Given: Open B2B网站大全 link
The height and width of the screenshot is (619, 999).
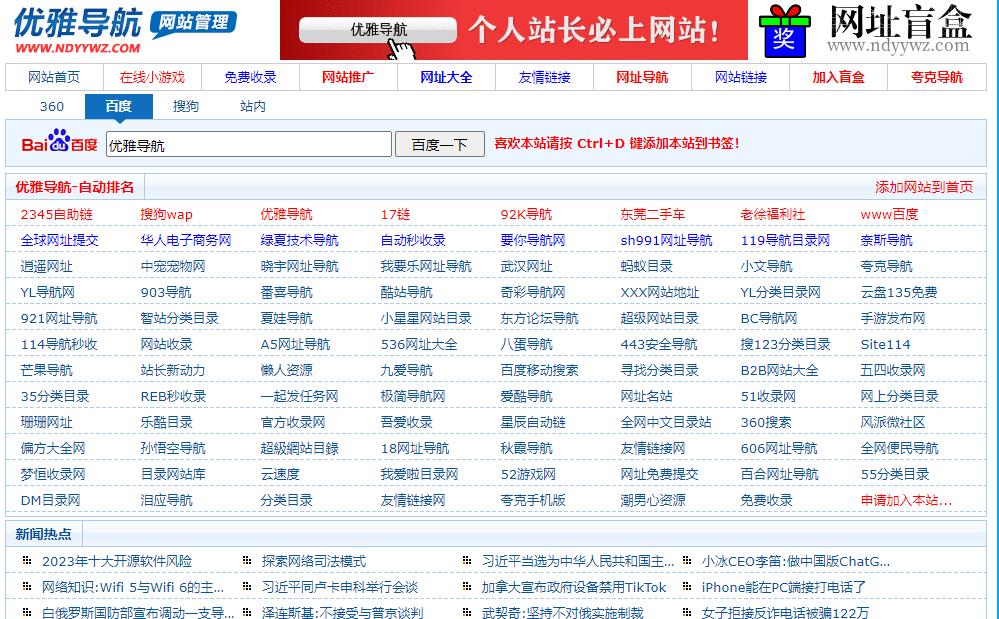Looking at the screenshot, I should coord(779,370).
